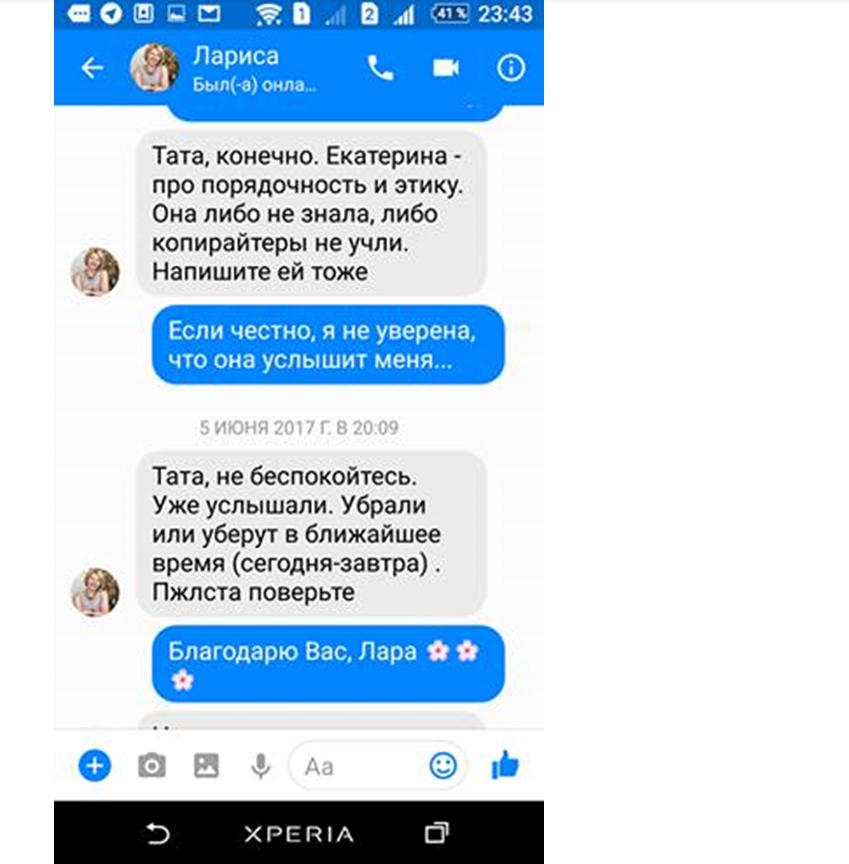Open the plus attachments menu

click(x=95, y=765)
